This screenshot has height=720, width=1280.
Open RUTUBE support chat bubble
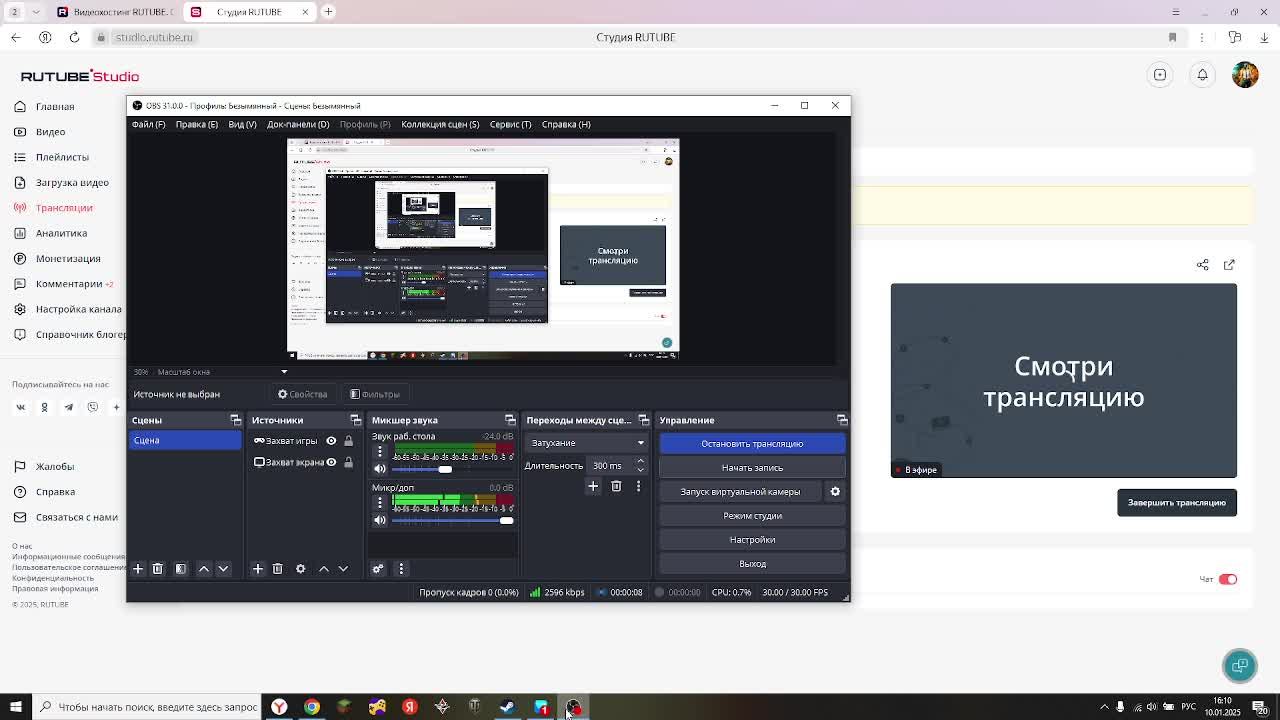[1240, 665]
